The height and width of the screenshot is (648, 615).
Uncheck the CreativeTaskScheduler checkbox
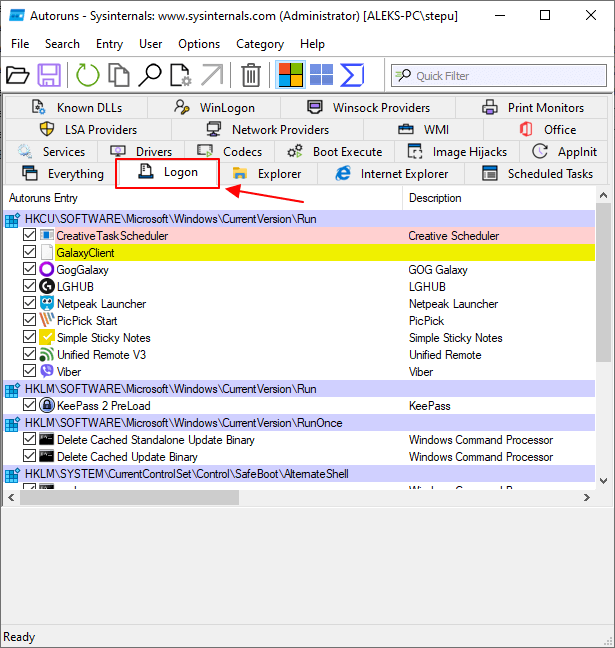(29, 235)
